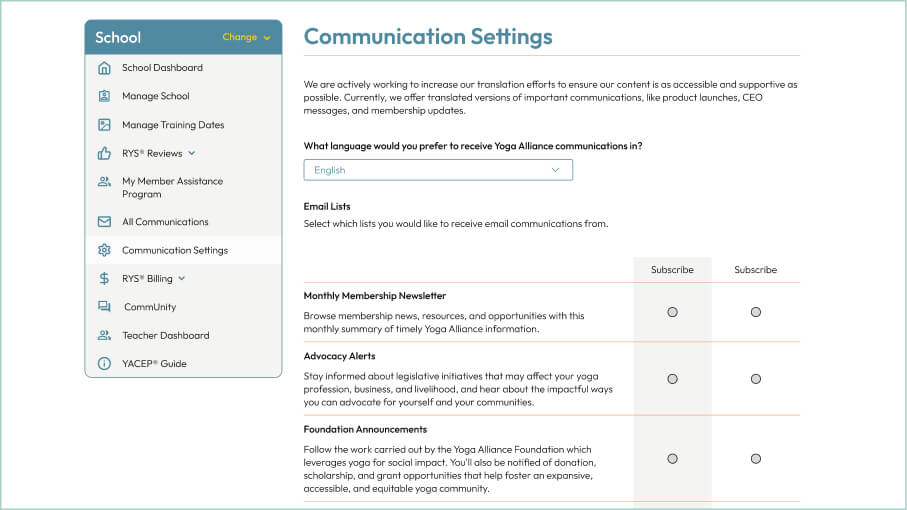The height and width of the screenshot is (510, 907).
Task: Click the All Communications envelope icon
Action: click(x=104, y=222)
